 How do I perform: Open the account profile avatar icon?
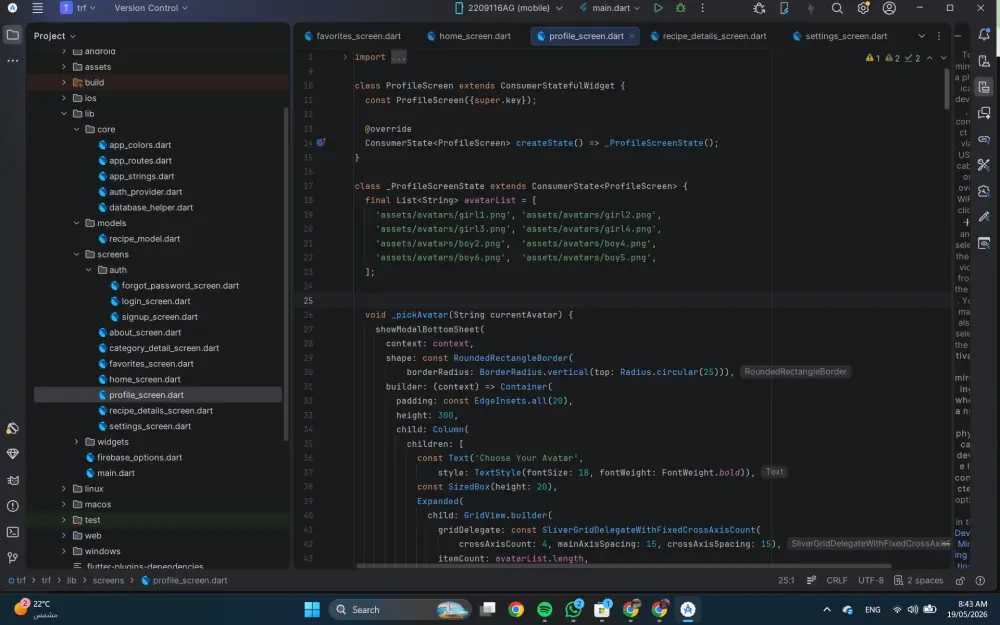(x=889, y=8)
